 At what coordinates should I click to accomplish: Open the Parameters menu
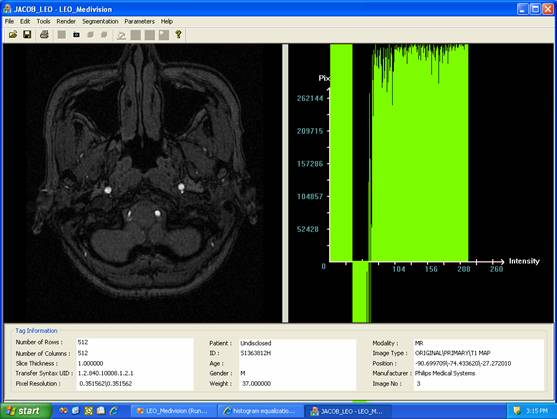(140, 21)
